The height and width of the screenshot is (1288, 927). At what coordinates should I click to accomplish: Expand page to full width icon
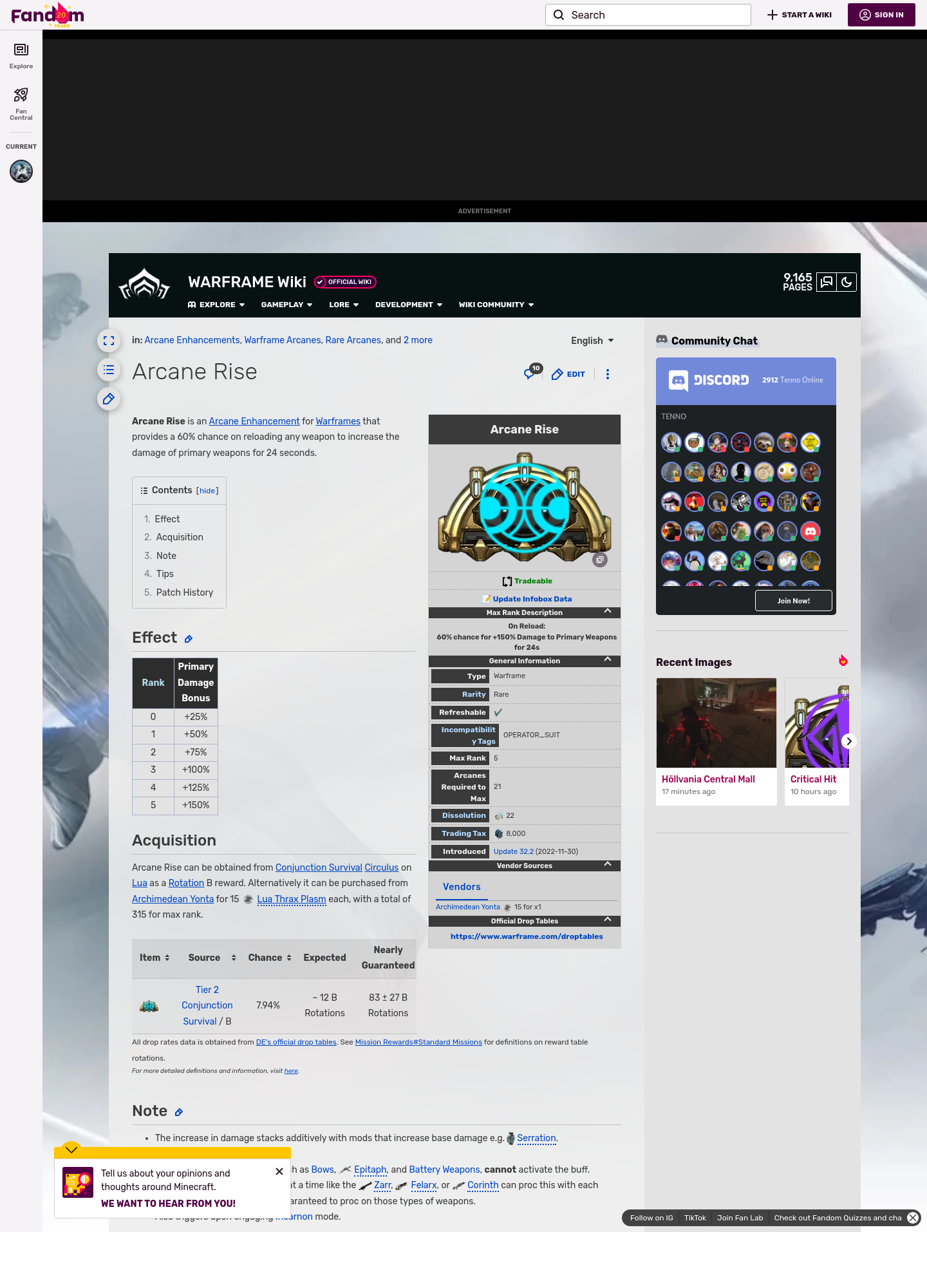coord(109,341)
